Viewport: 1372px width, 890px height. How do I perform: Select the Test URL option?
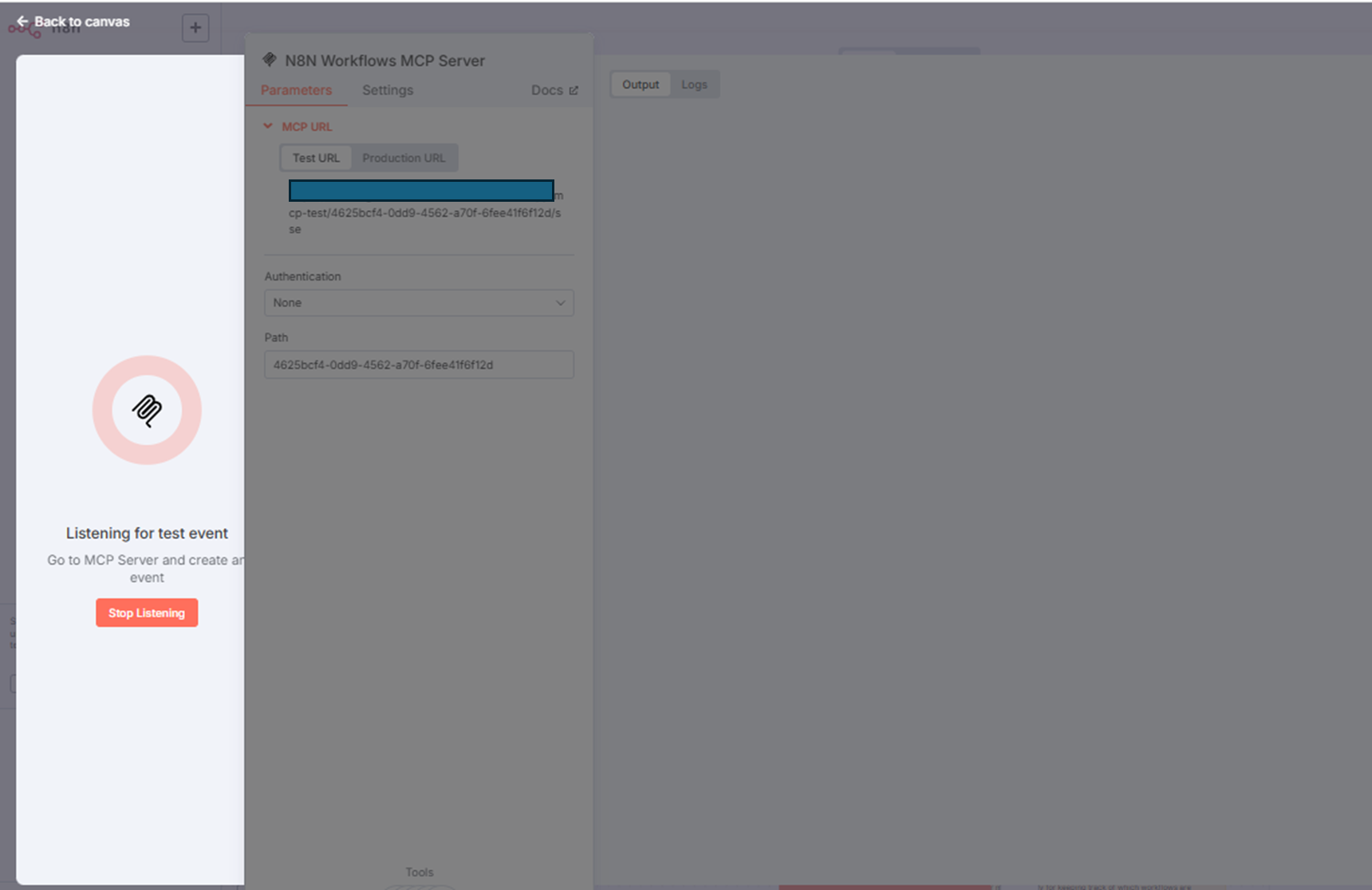click(x=316, y=158)
